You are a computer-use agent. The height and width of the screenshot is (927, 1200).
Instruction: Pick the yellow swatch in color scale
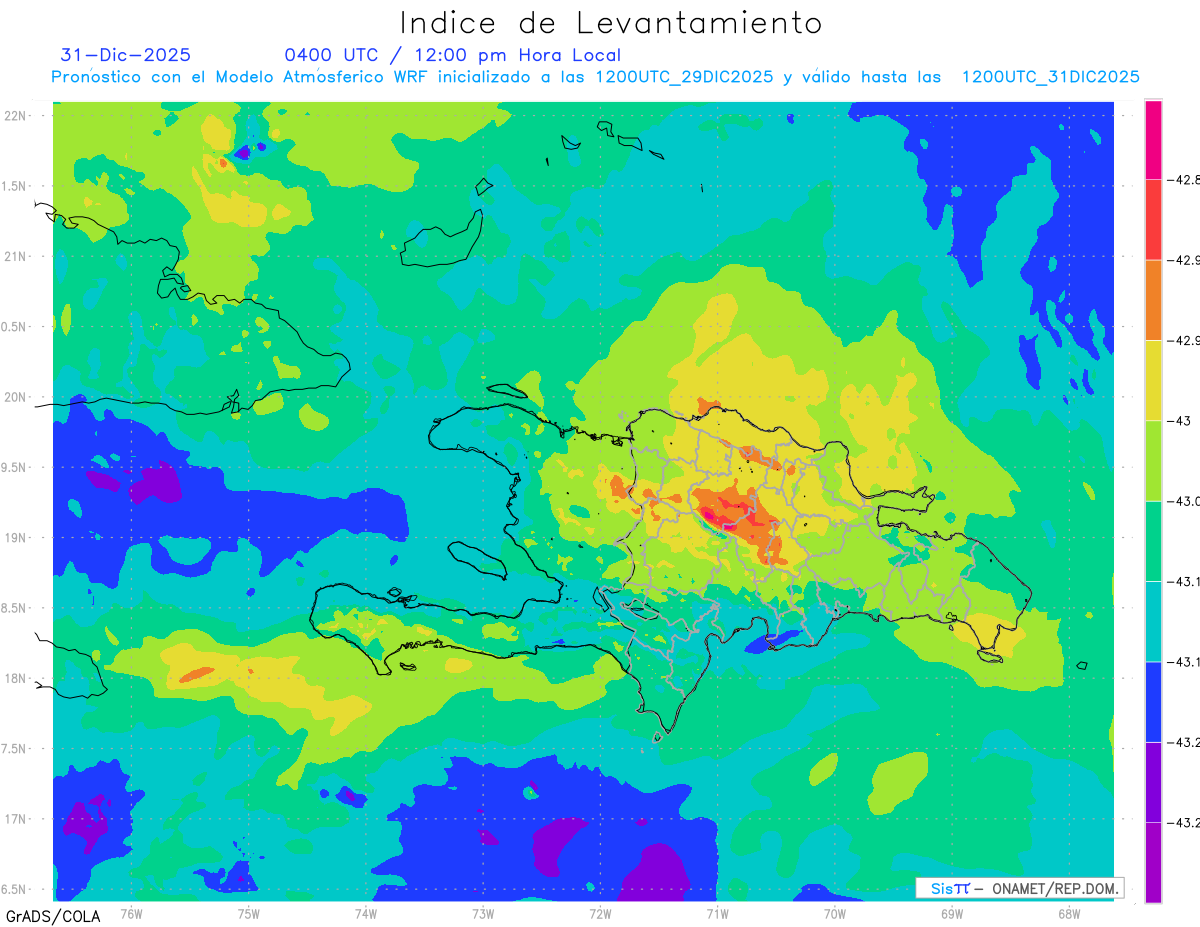[x=1154, y=380]
